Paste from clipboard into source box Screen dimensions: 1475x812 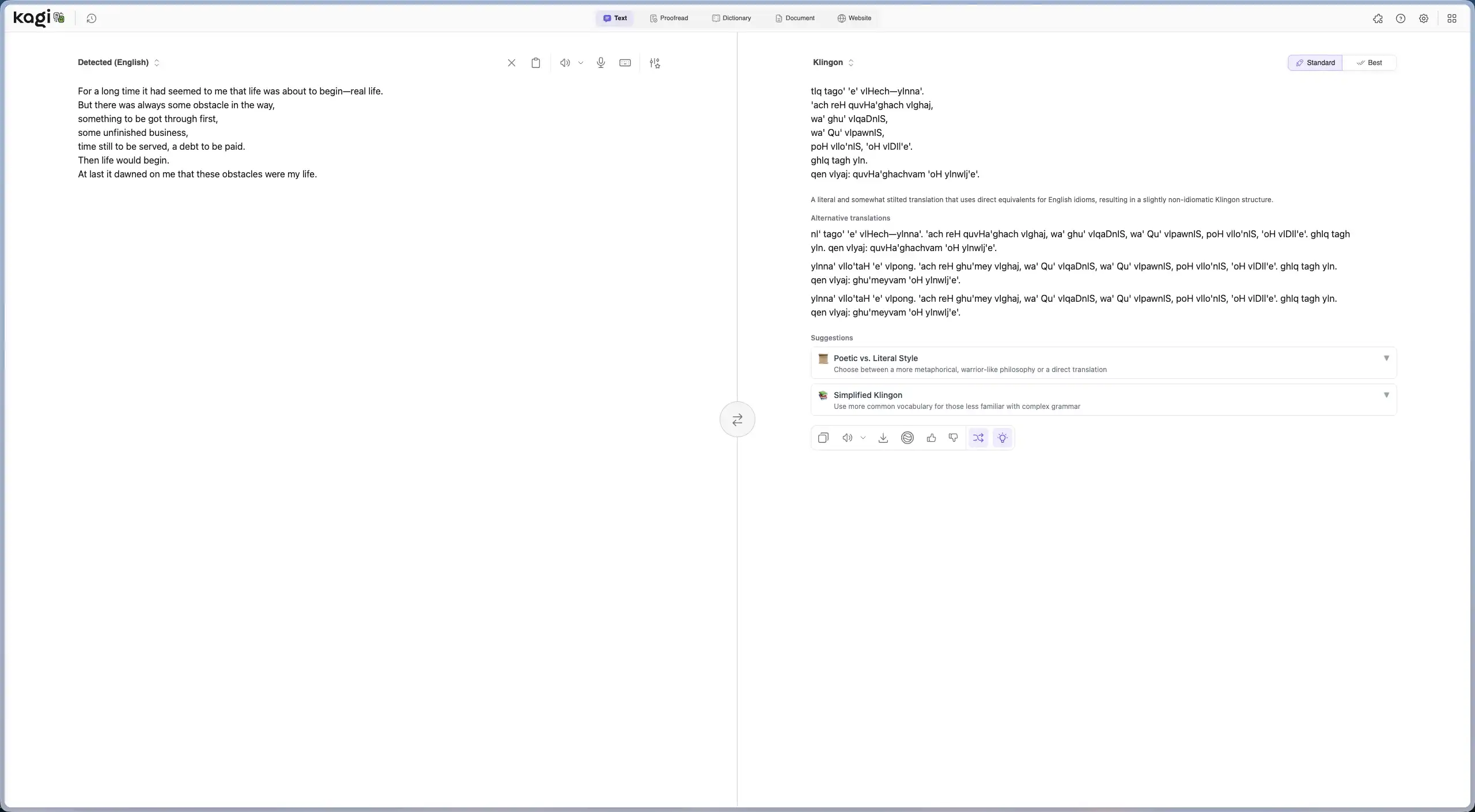(535, 63)
